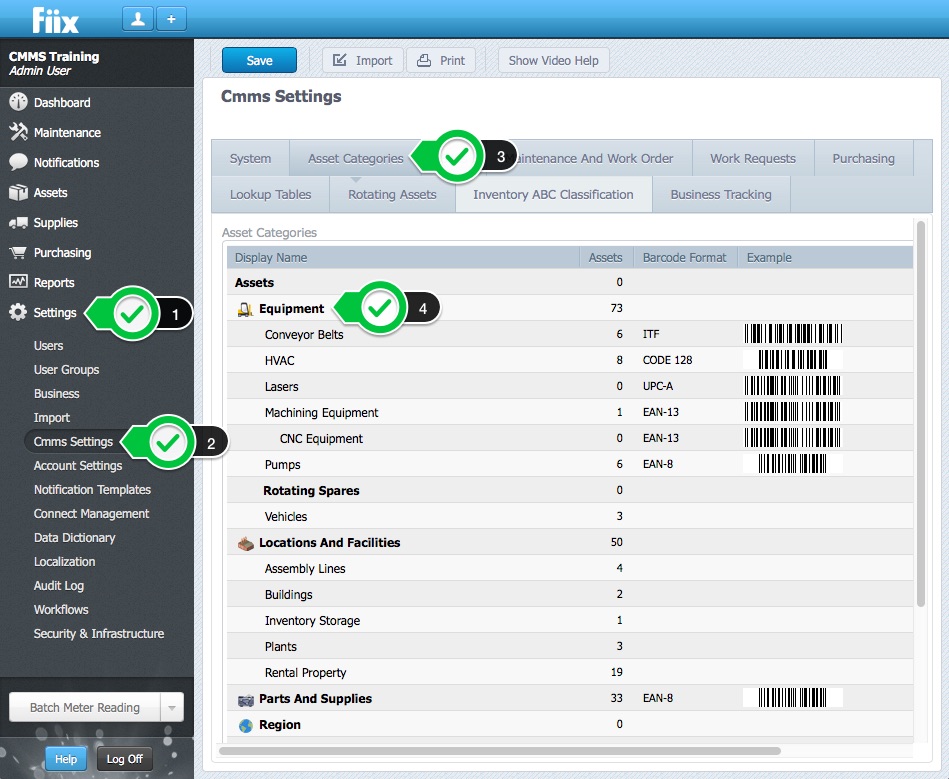The height and width of the screenshot is (779, 949).
Task: Click the Supplies truck icon
Action: pos(18,223)
